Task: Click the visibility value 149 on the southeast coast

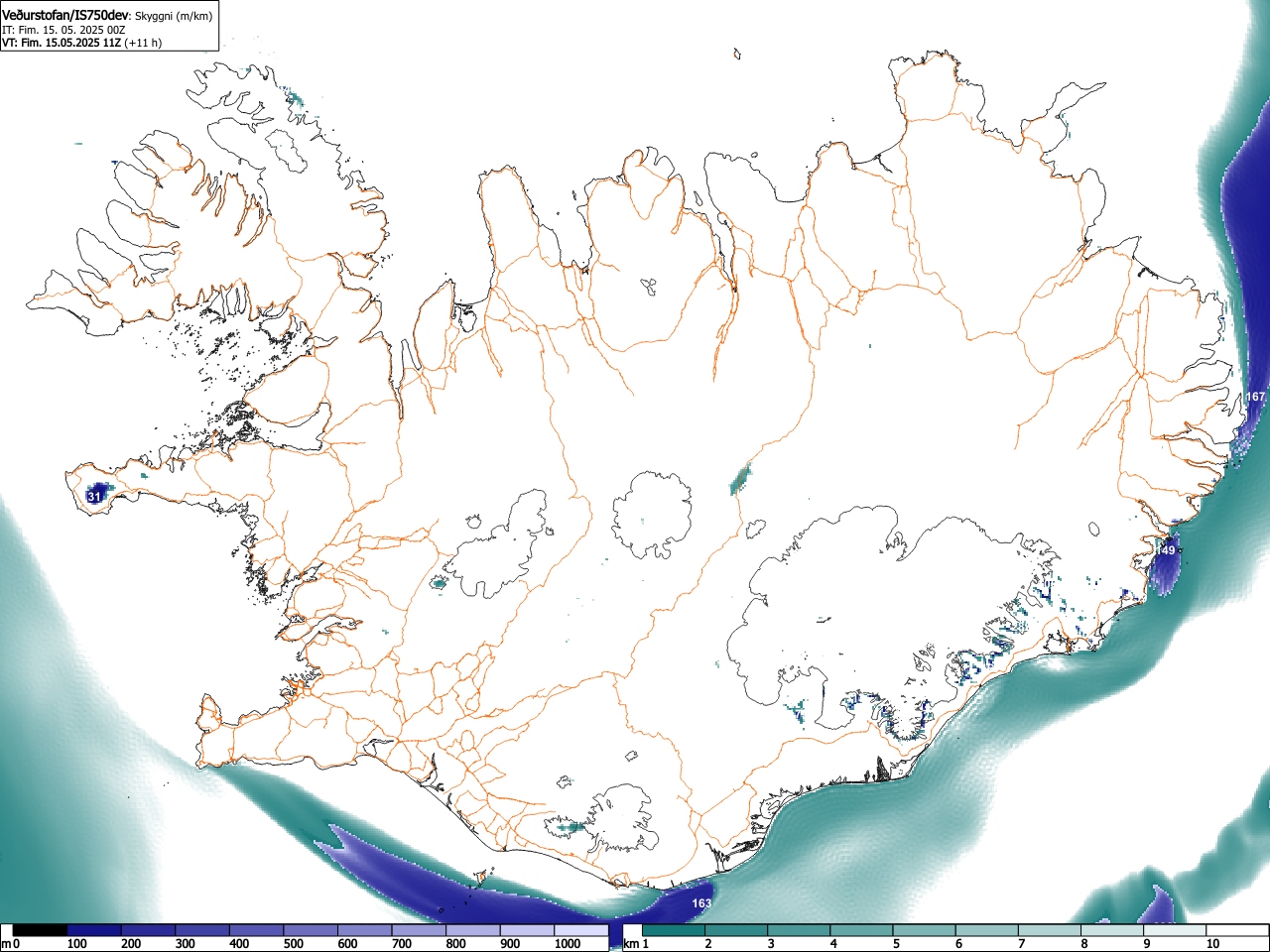Action: click(1166, 550)
